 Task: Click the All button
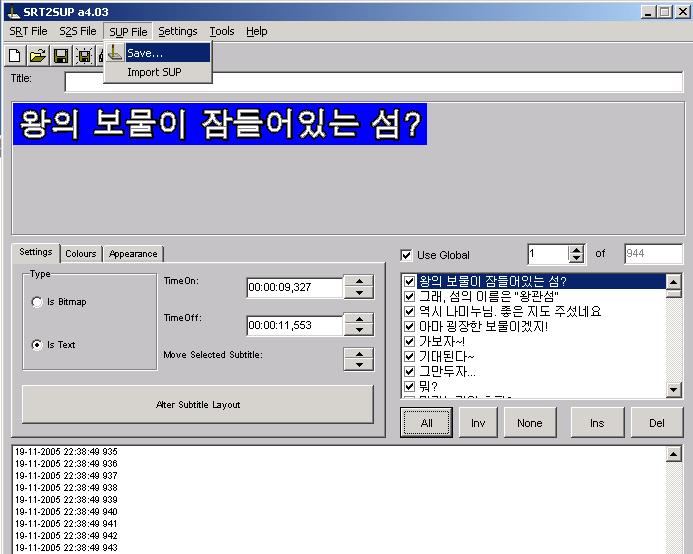click(426, 423)
